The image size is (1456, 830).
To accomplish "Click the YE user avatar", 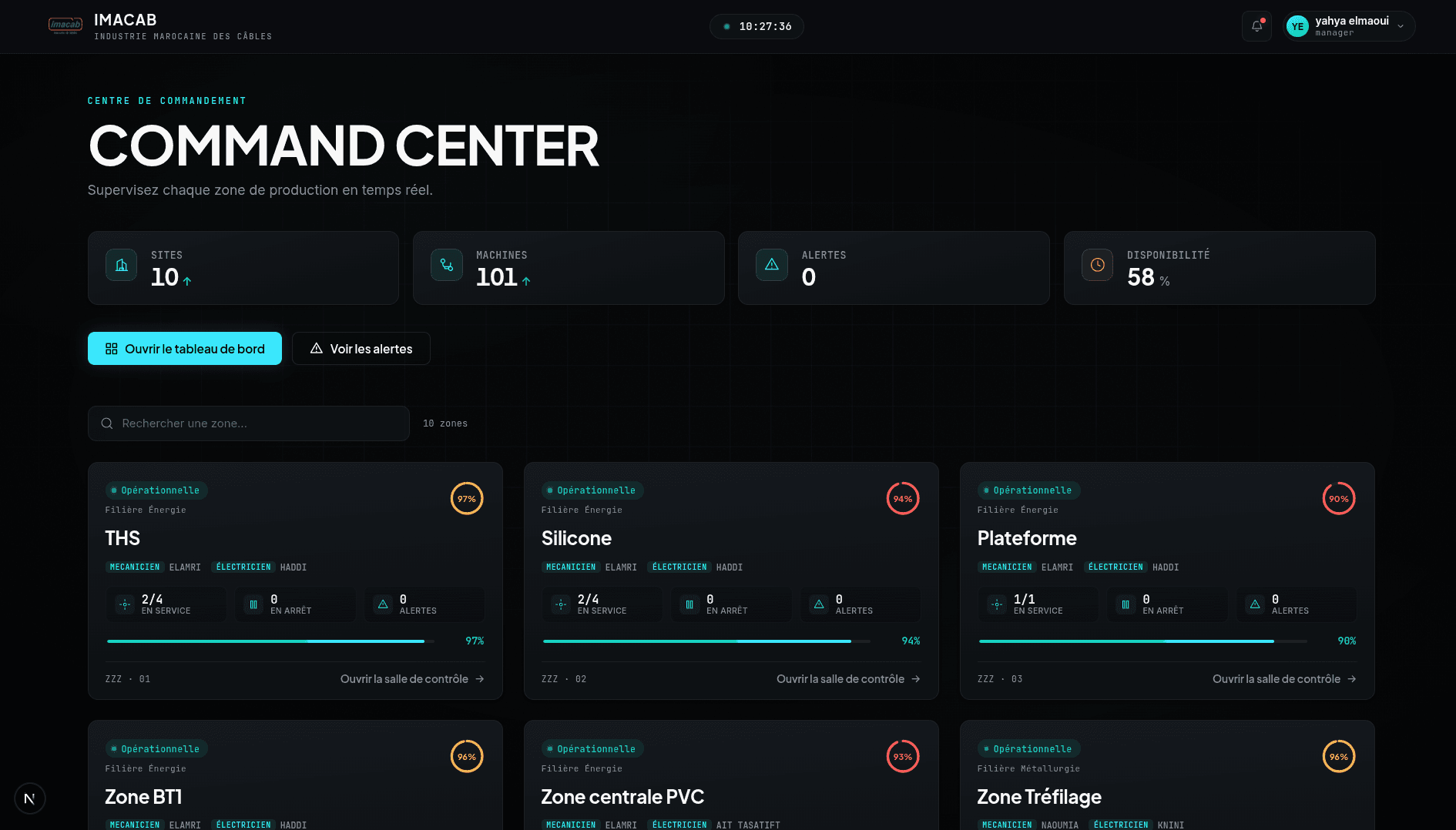I will (x=1297, y=26).
